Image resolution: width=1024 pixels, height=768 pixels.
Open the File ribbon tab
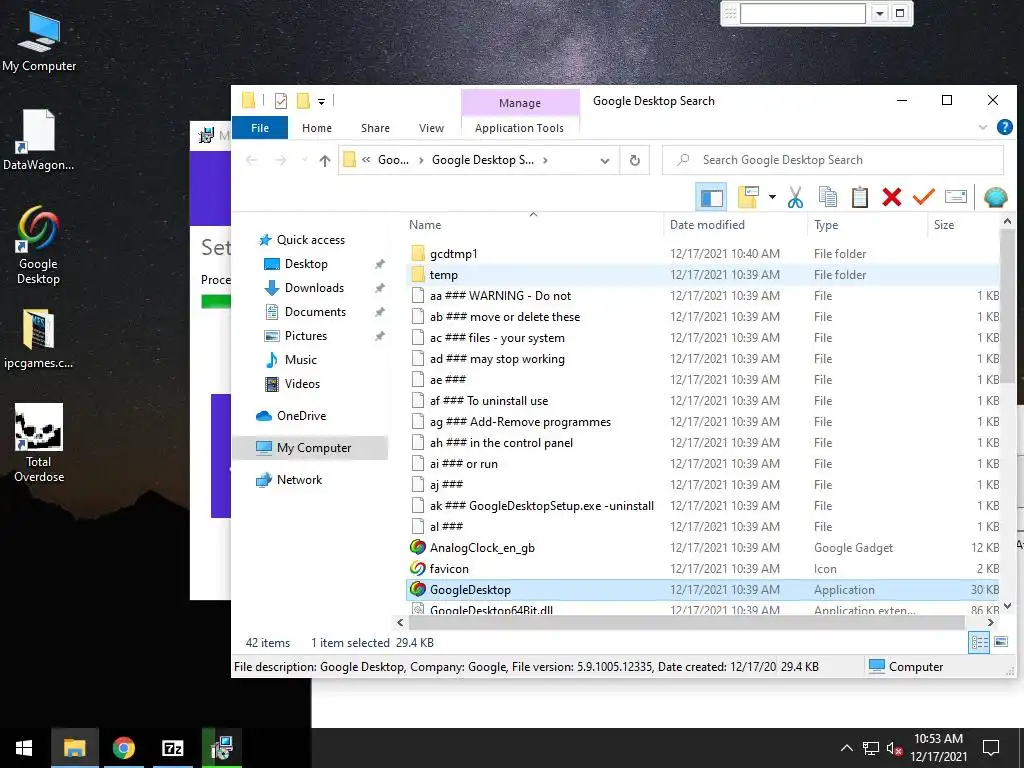(x=260, y=128)
